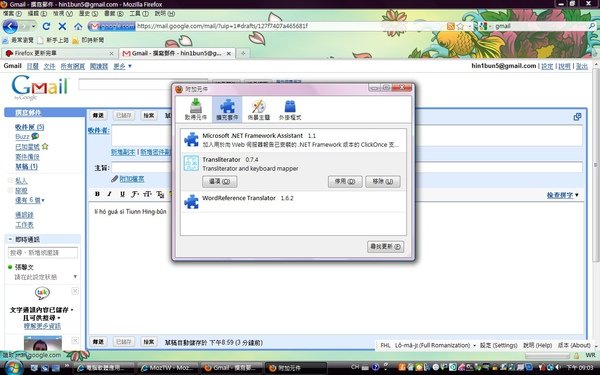Click Settings in transliterator status bar
Viewport: 600px width, 375px height.
(498, 345)
